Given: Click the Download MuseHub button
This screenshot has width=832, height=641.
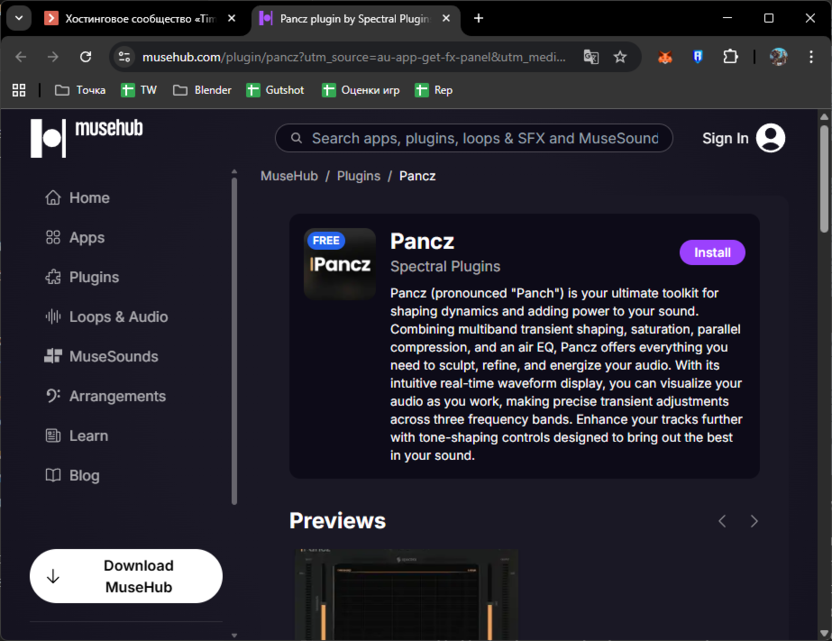Looking at the screenshot, I should [x=126, y=576].
